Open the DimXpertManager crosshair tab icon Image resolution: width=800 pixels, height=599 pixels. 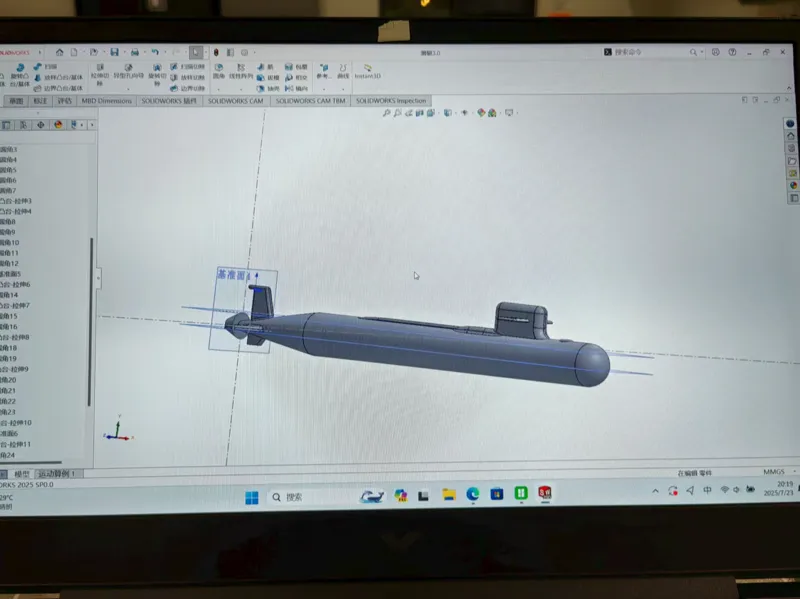point(41,125)
